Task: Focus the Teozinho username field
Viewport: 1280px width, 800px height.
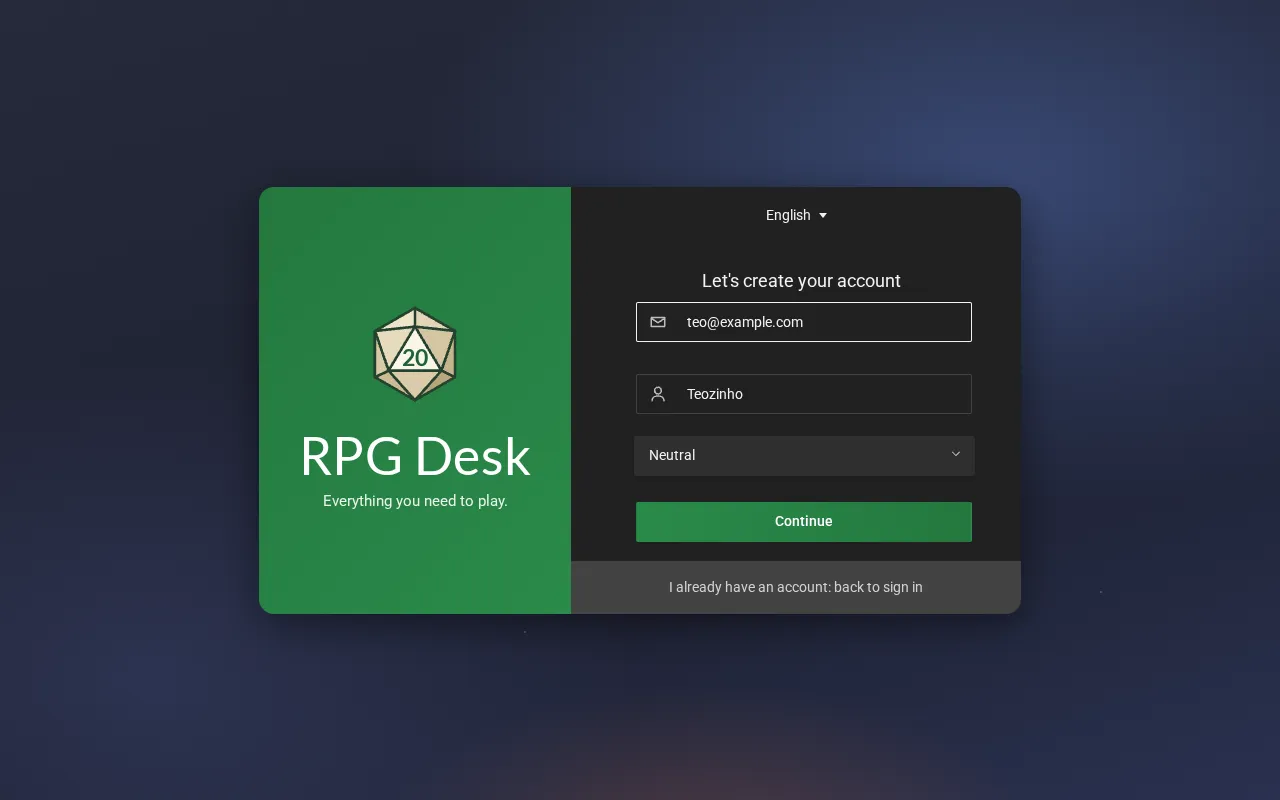Action: tap(804, 394)
